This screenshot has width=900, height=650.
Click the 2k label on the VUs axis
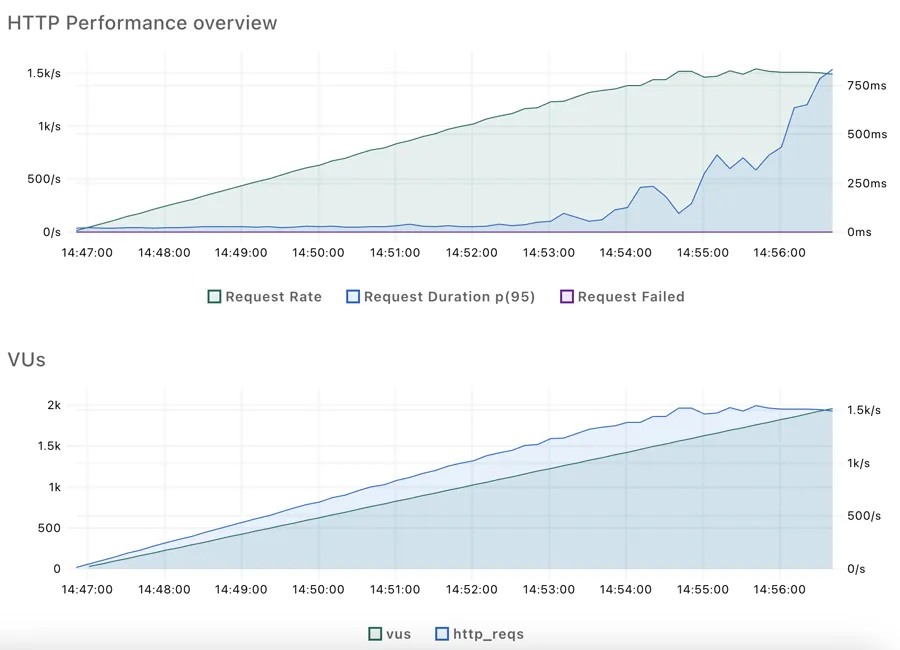[54, 405]
